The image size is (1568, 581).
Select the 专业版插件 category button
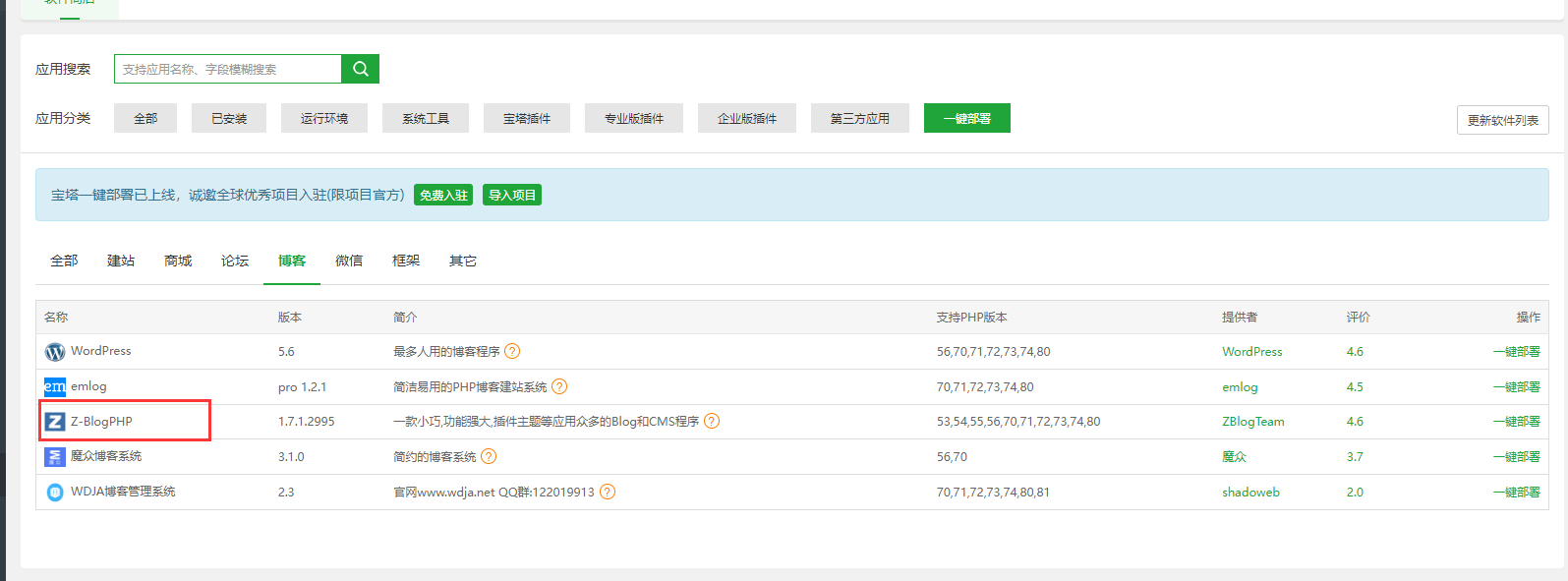634,118
